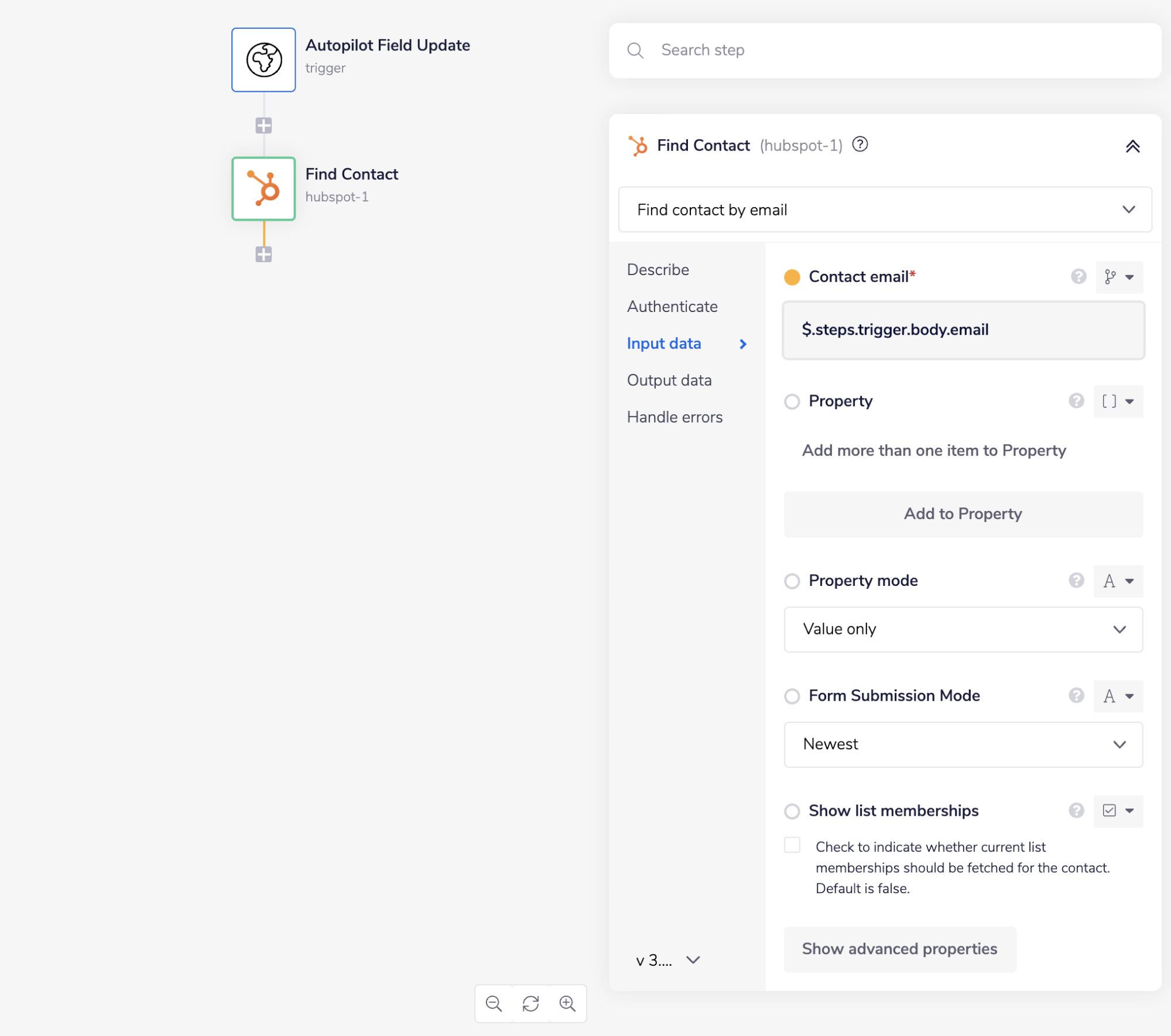Click the Add to Property button
Viewport: 1171px width, 1036px height.
963,514
